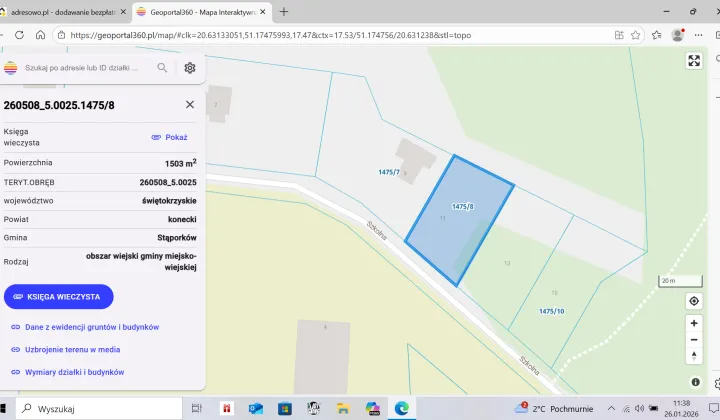
Task: Zoom in the map with plus button
Action: pos(694,323)
